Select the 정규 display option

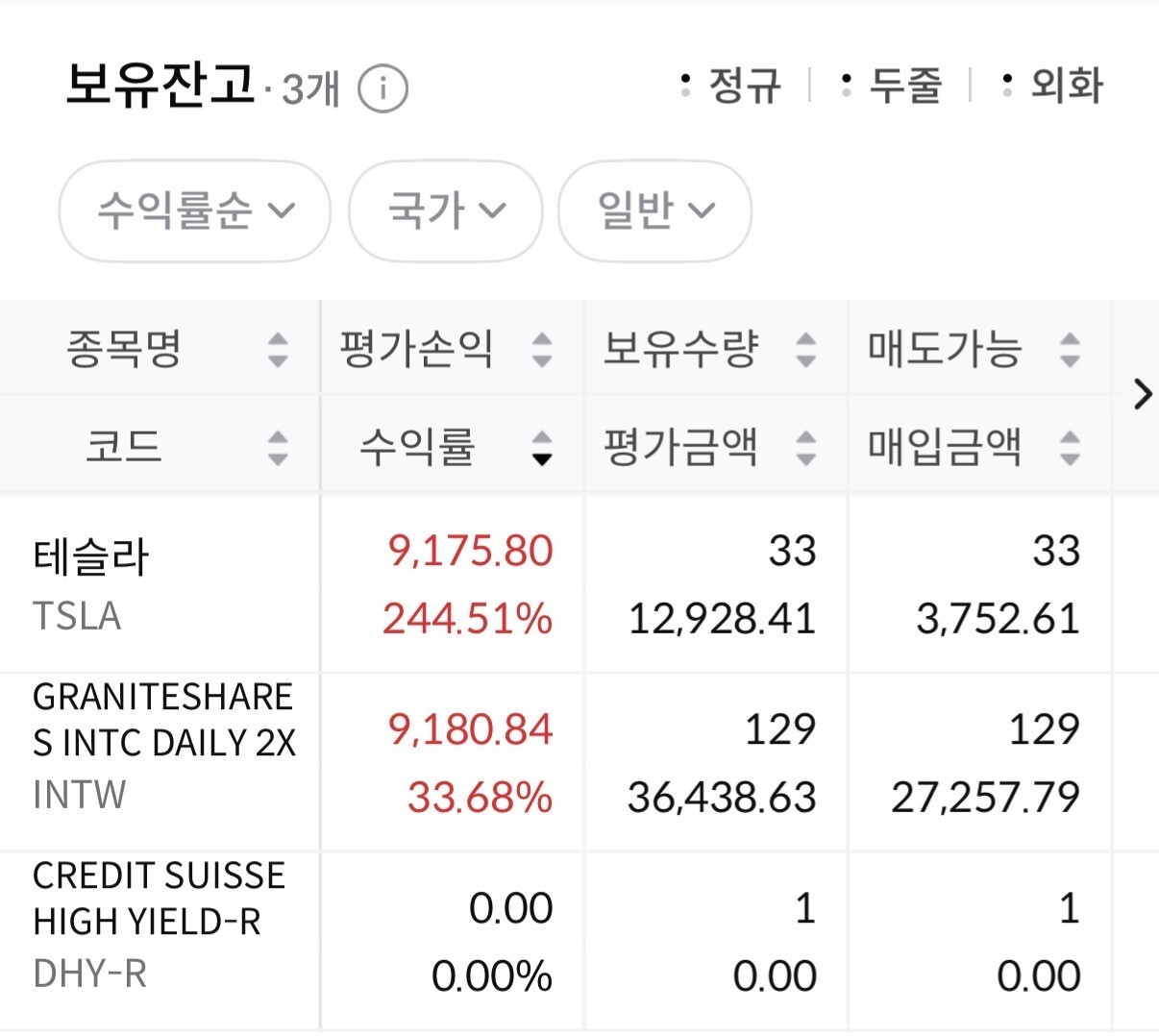coord(730,86)
